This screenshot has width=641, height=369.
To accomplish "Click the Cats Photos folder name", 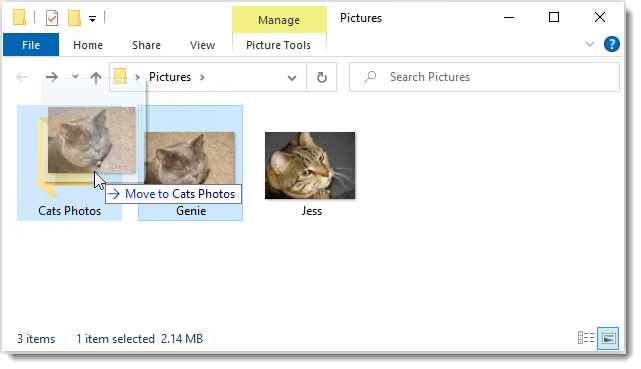I will [x=69, y=211].
